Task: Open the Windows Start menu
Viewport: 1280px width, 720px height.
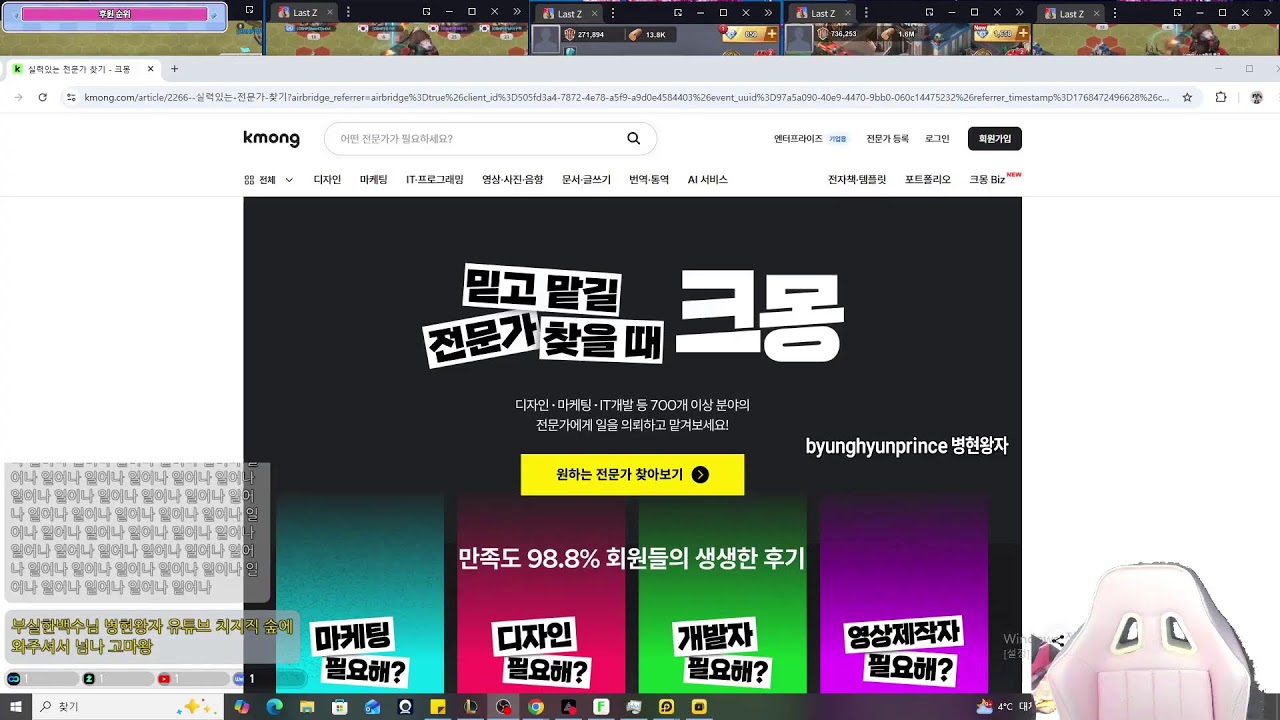Action: 16,707
